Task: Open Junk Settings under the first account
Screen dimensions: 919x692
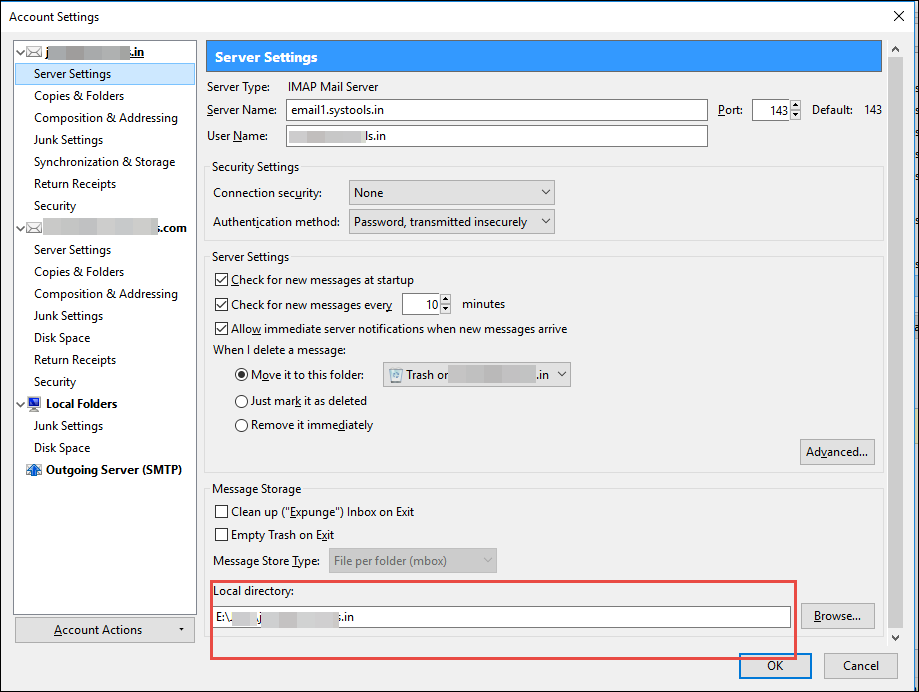Action: pos(68,140)
